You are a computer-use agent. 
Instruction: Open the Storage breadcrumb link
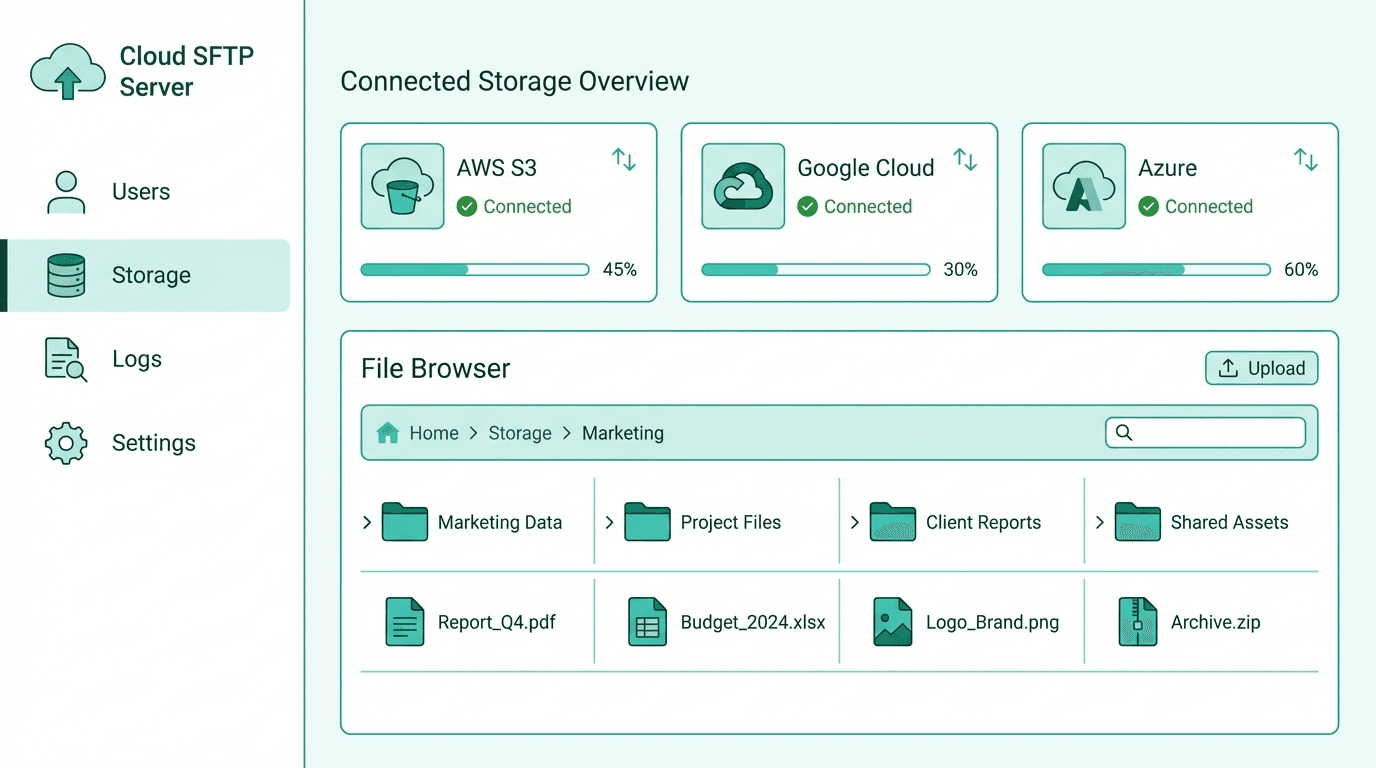click(520, 432)
